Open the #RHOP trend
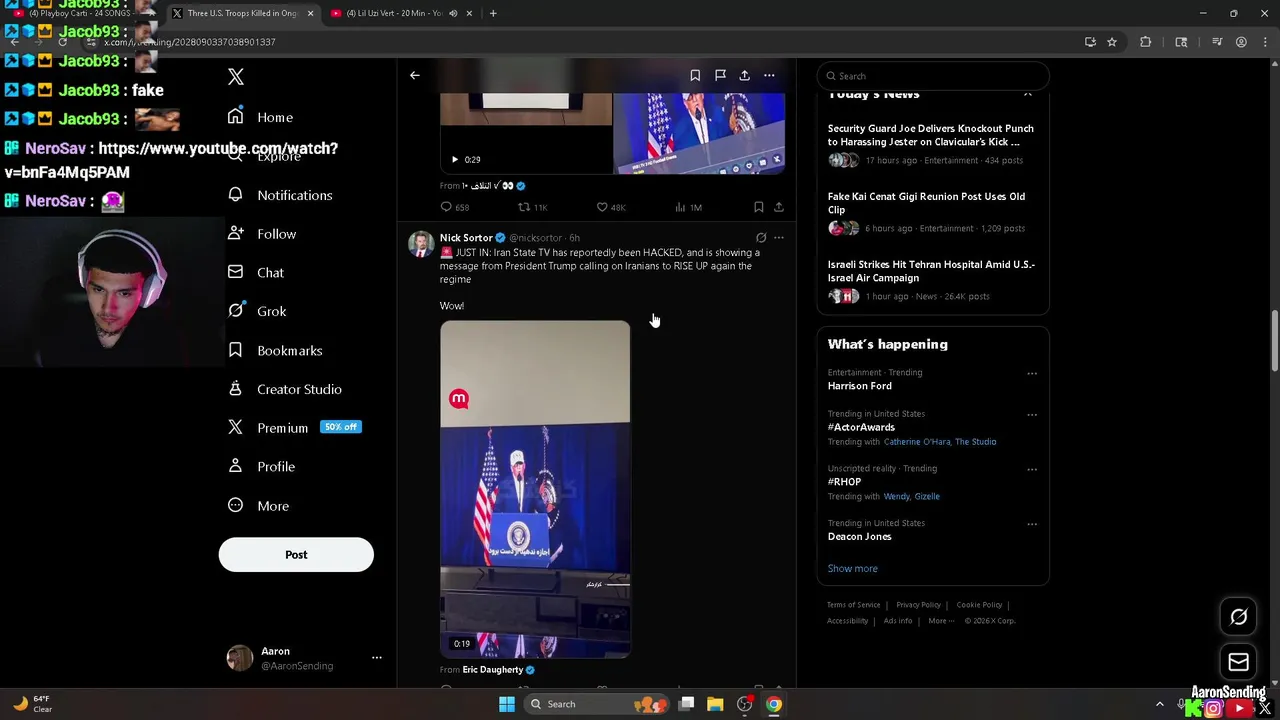The image size is (1280, 720). pos(844,482)
